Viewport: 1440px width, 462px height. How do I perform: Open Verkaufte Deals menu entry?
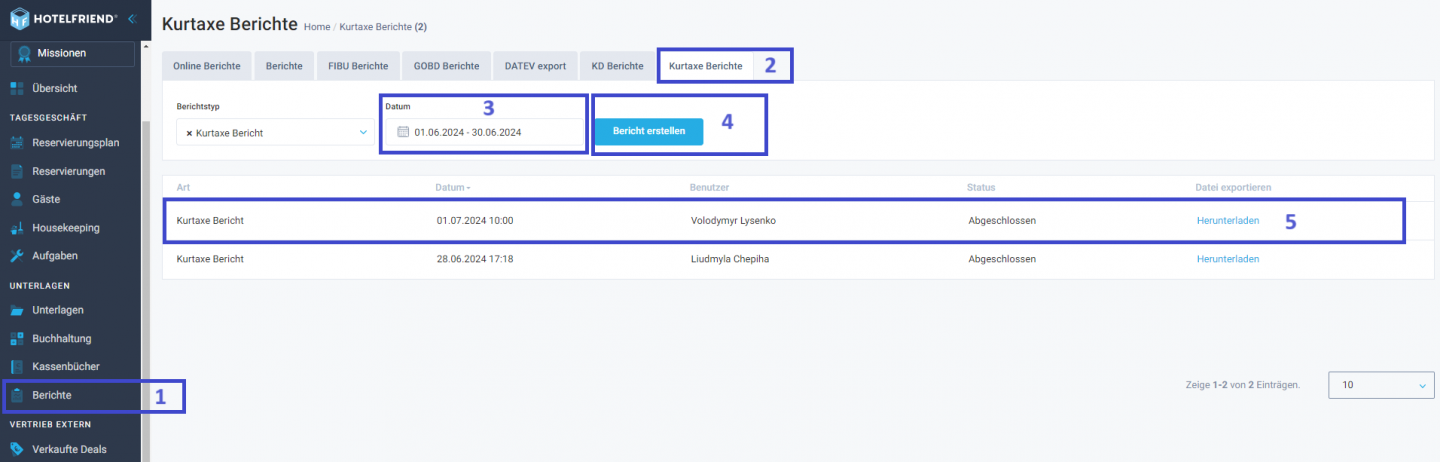point(70,449)
